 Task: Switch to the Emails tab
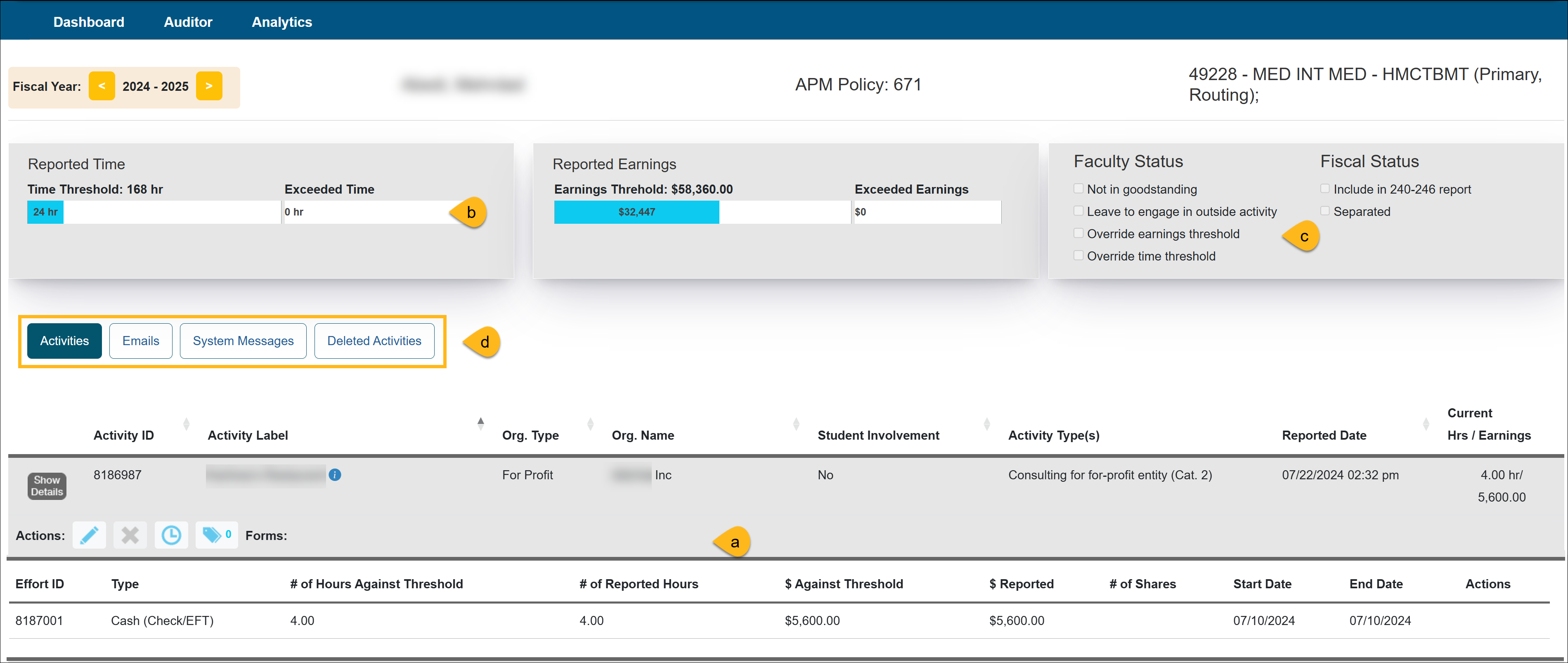[x=141, y=341]
